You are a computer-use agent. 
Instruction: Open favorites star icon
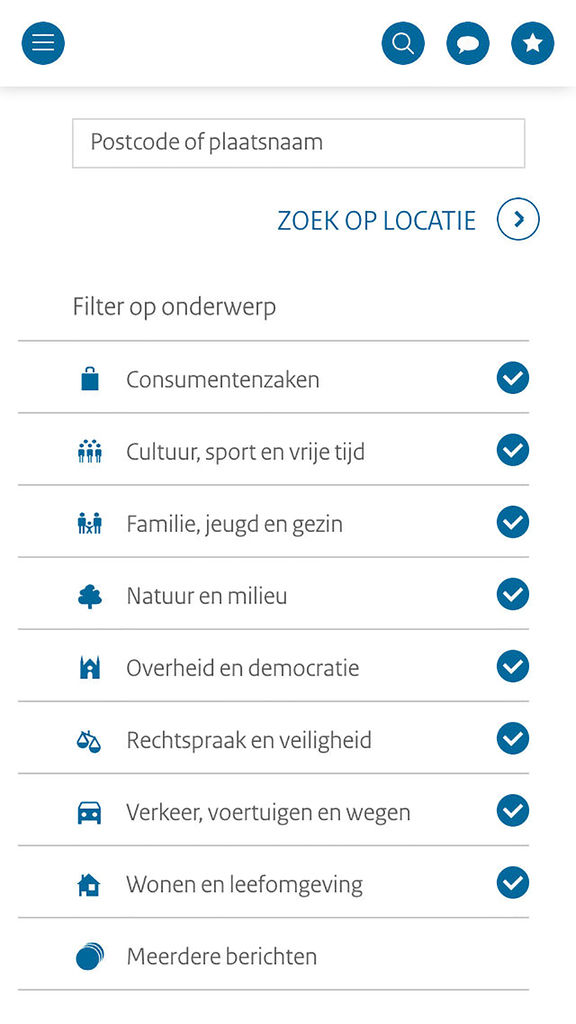tap(532, 43)
